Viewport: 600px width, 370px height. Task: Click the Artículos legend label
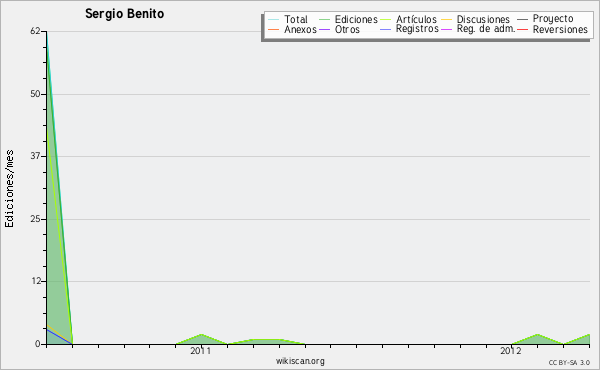(416, 19)
